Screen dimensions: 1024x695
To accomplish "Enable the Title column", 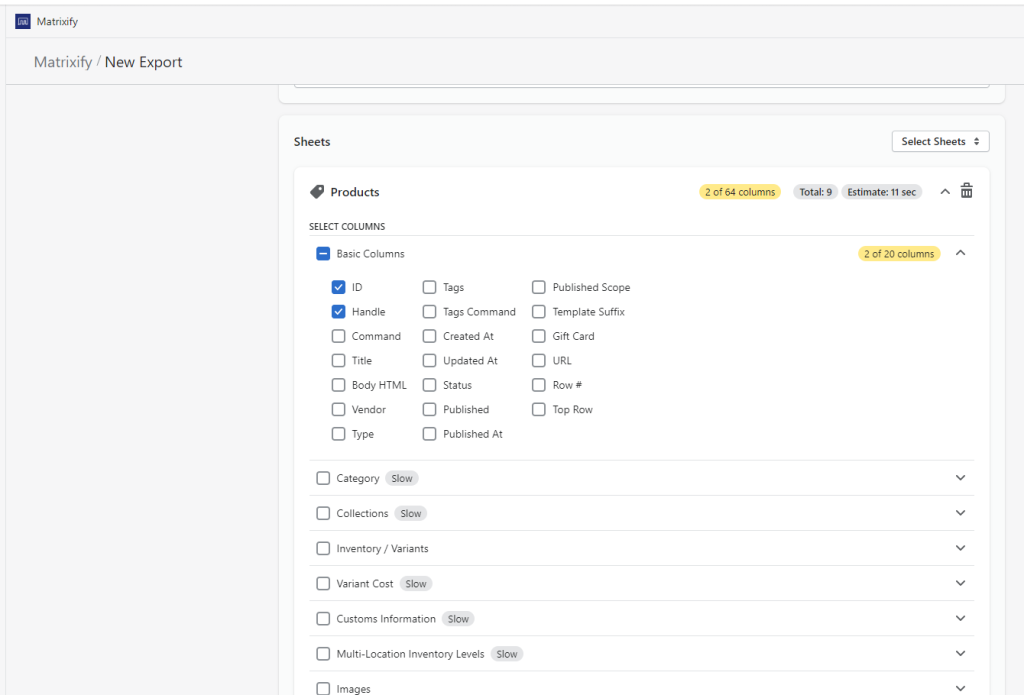I will tap(339, 360).
